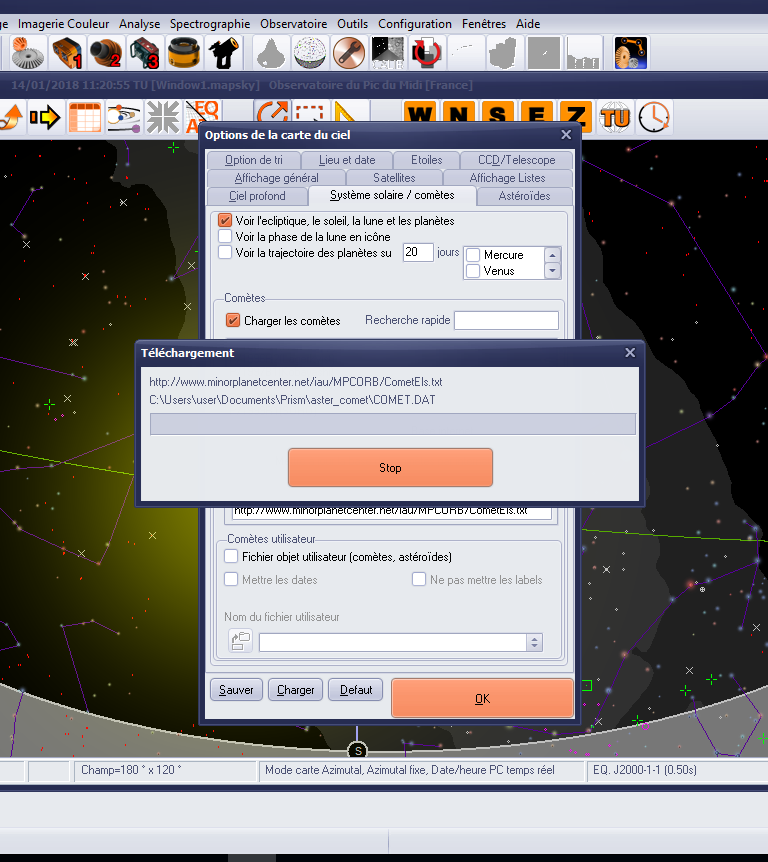Tick the Mercure checkbox in planet list
The width and height of the screenshot is (768, 862).
click(x=473, y=255)
